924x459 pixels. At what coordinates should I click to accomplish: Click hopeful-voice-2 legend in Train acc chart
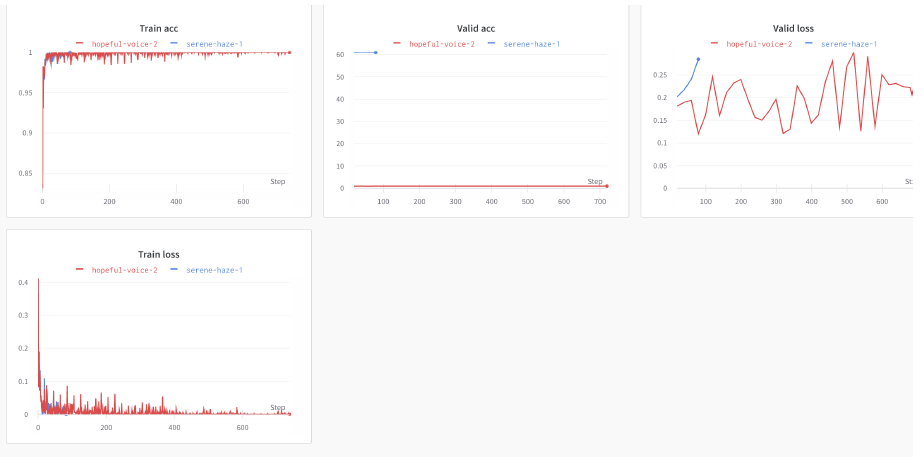point(124,44)
